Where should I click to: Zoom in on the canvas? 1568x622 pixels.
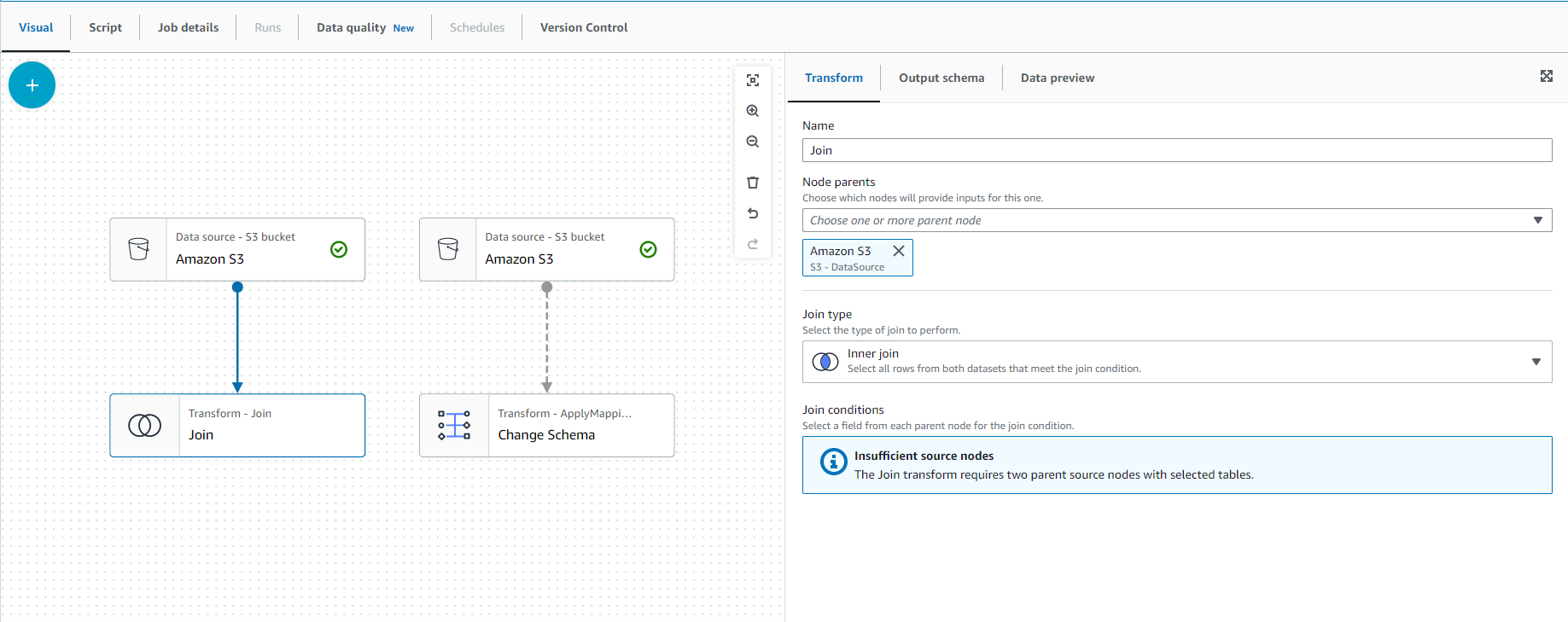click(753, 111)
